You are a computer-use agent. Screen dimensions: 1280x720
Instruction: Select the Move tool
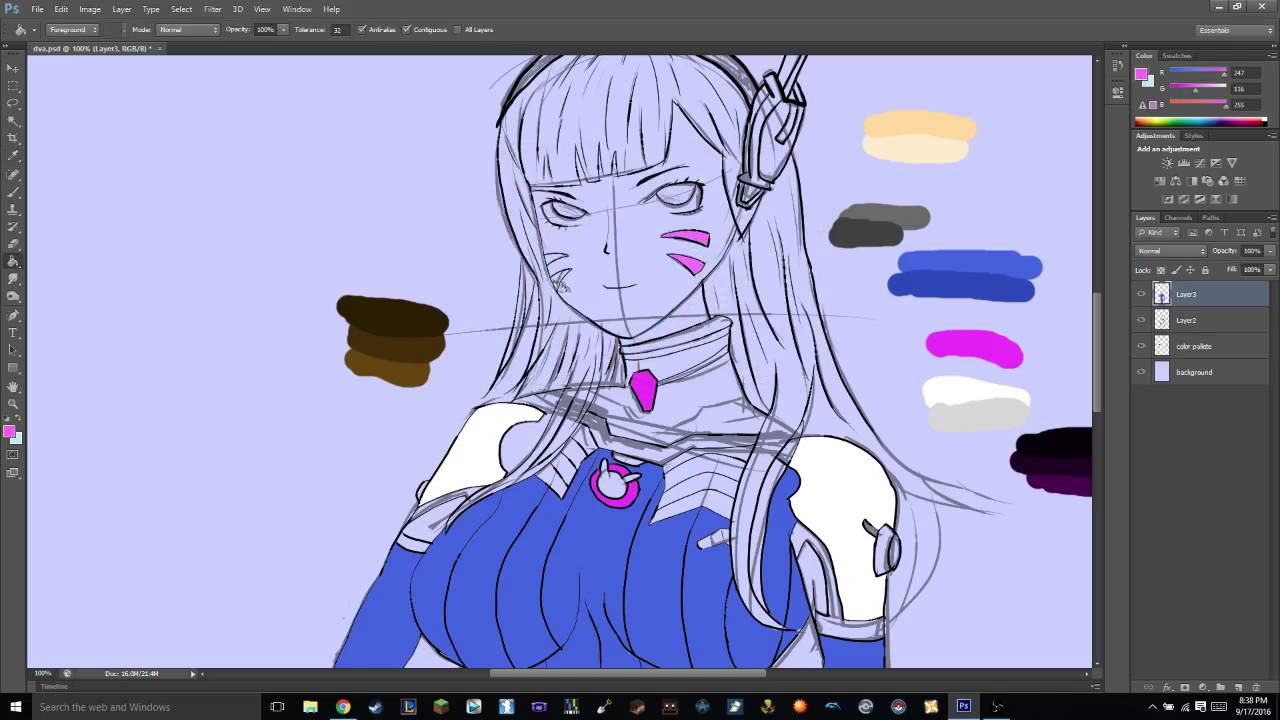pyautogui.click(x=13, y=68)
